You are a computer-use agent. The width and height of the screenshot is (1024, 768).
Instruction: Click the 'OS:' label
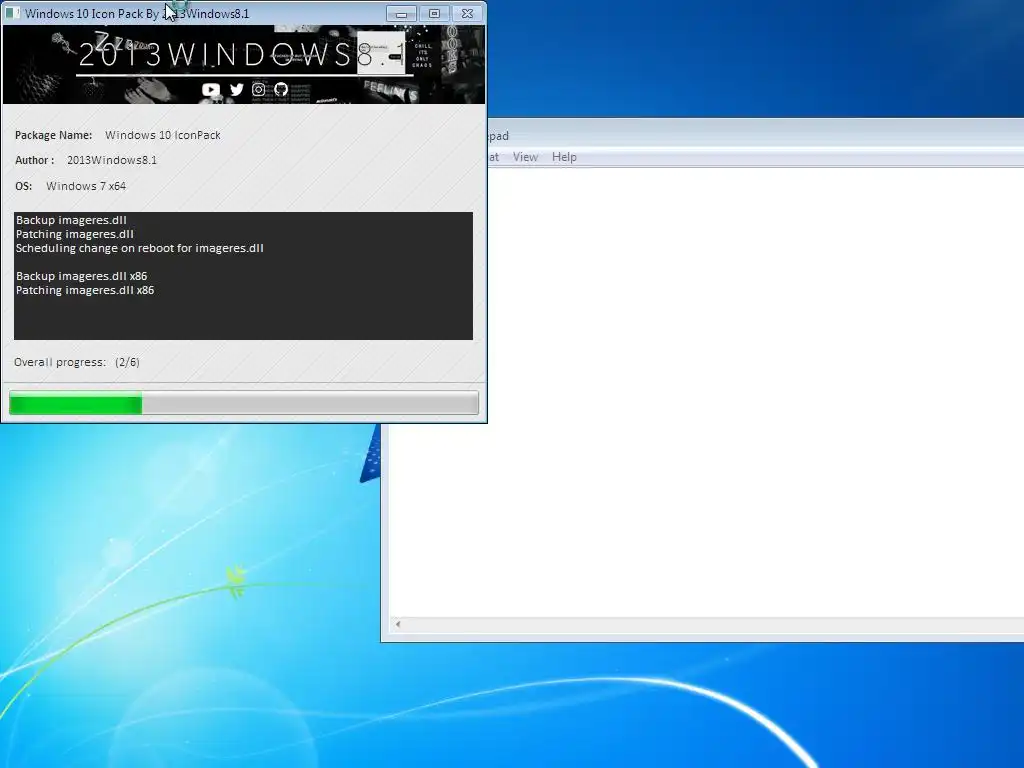pos(24,186)
